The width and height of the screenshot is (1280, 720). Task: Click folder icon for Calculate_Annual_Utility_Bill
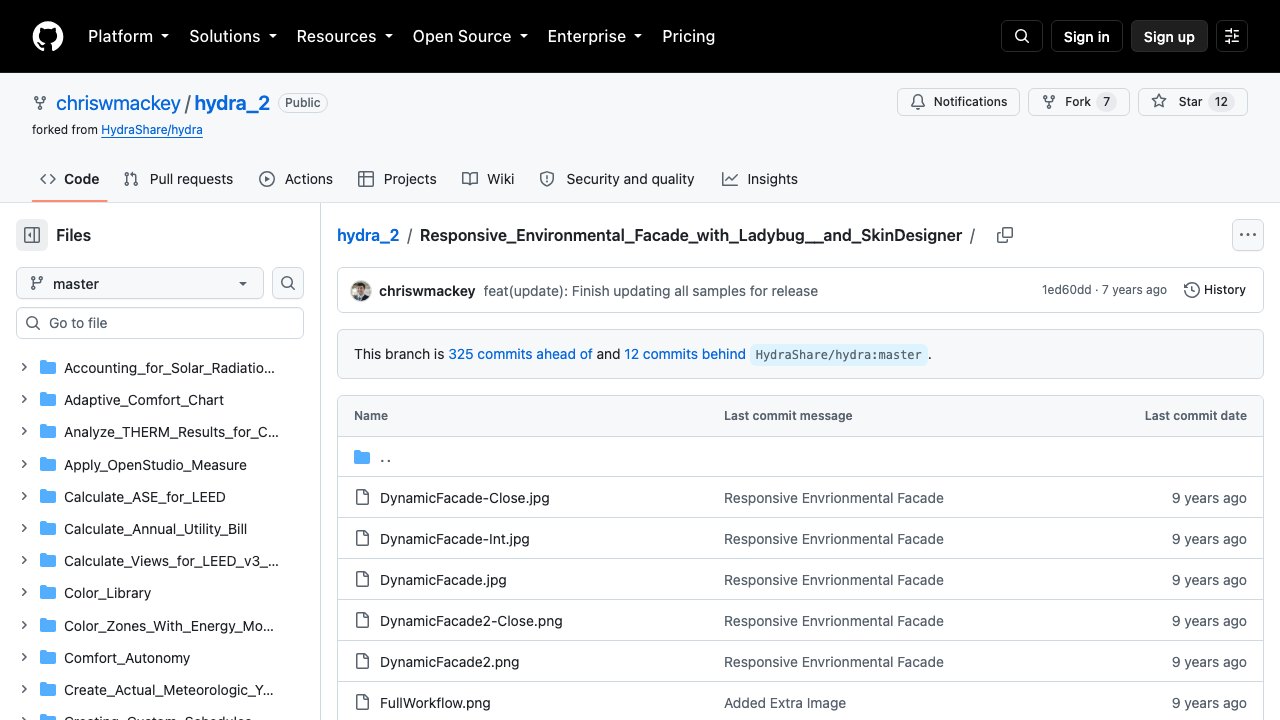48,529
